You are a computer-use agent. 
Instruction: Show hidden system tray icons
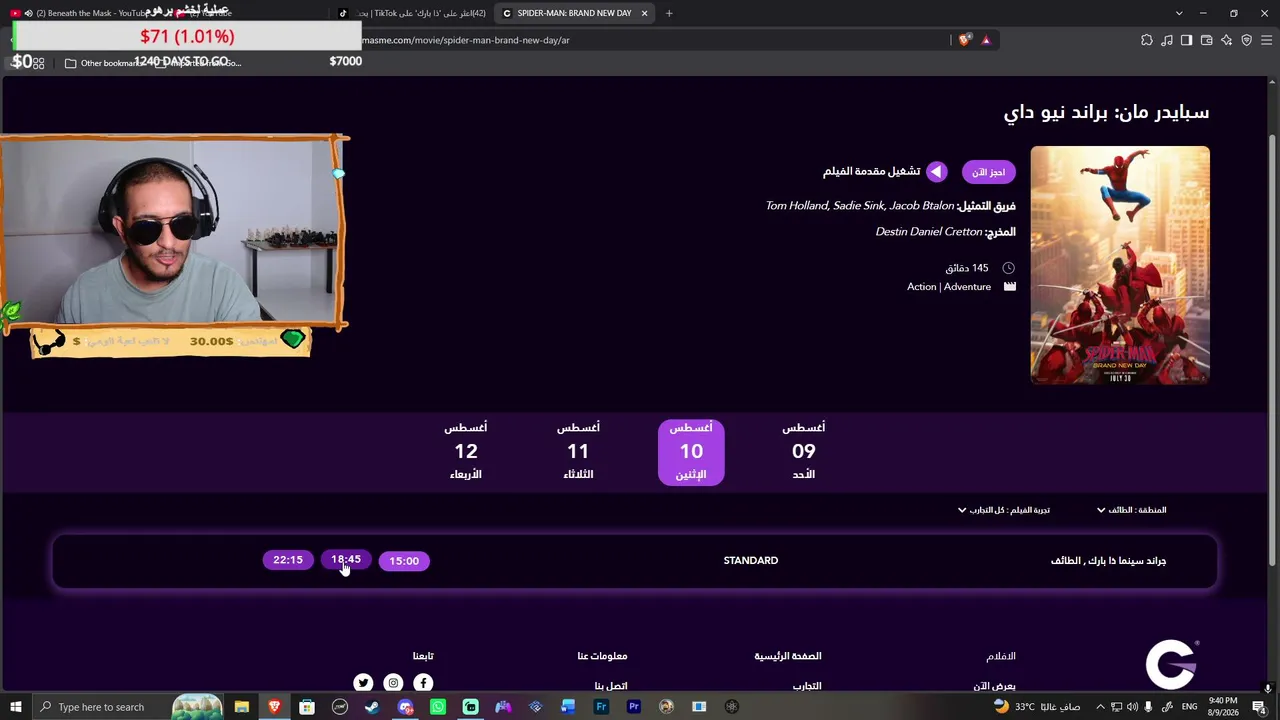(1100, 707)
